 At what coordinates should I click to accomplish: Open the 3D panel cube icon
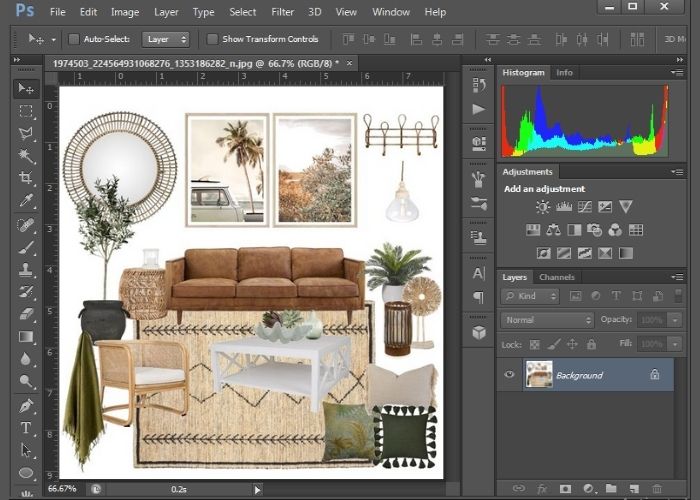point(479,333)
